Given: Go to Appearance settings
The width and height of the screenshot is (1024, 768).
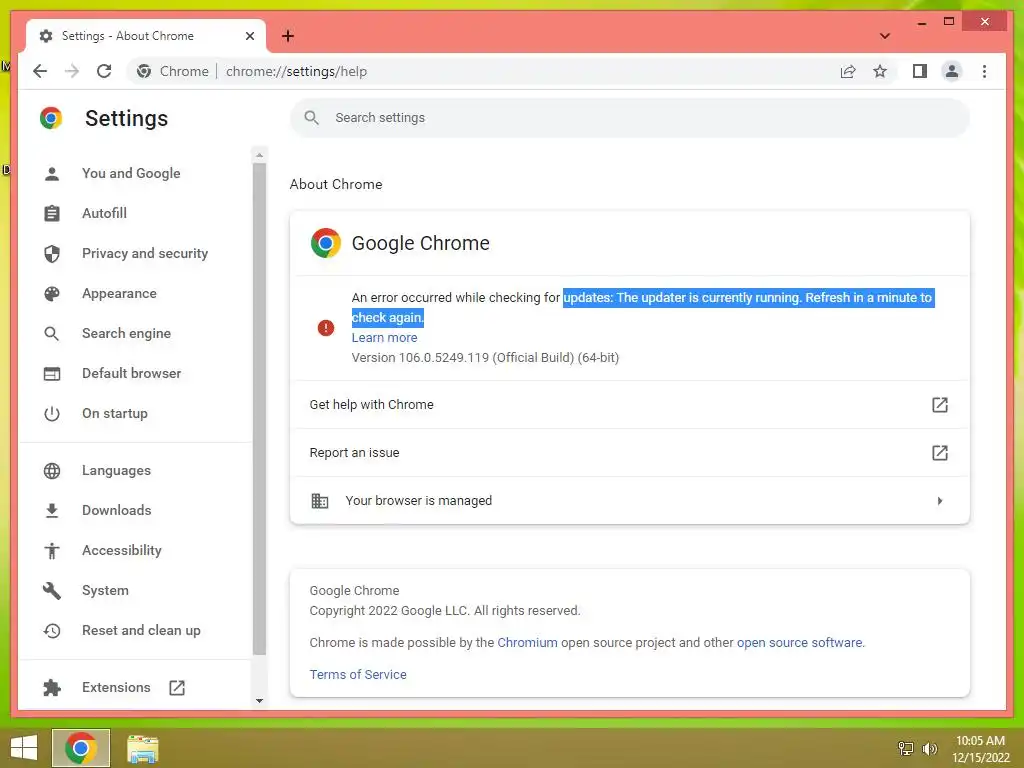Looking at the screenshot, I should [x=119, y=293].
